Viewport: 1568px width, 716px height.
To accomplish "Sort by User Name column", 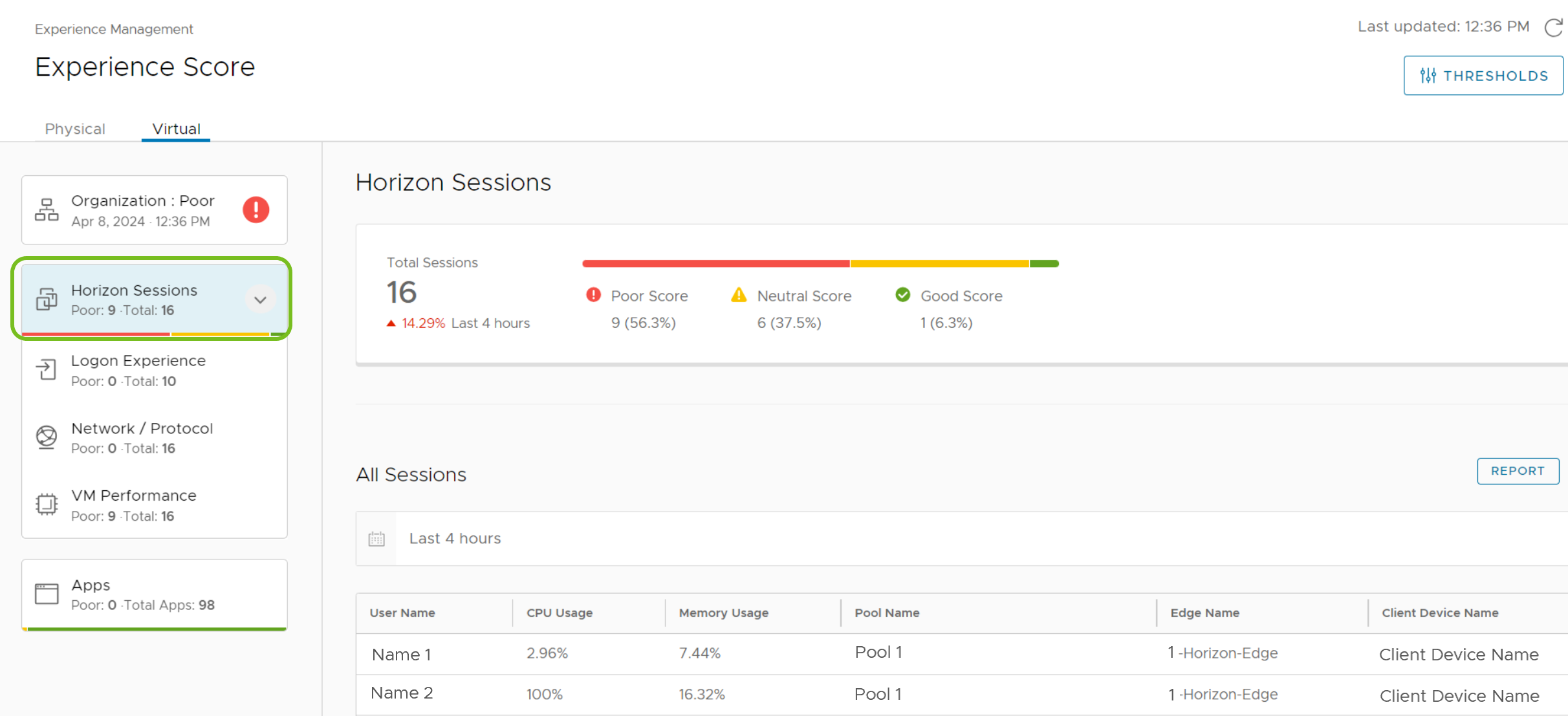I will point(402,613).
